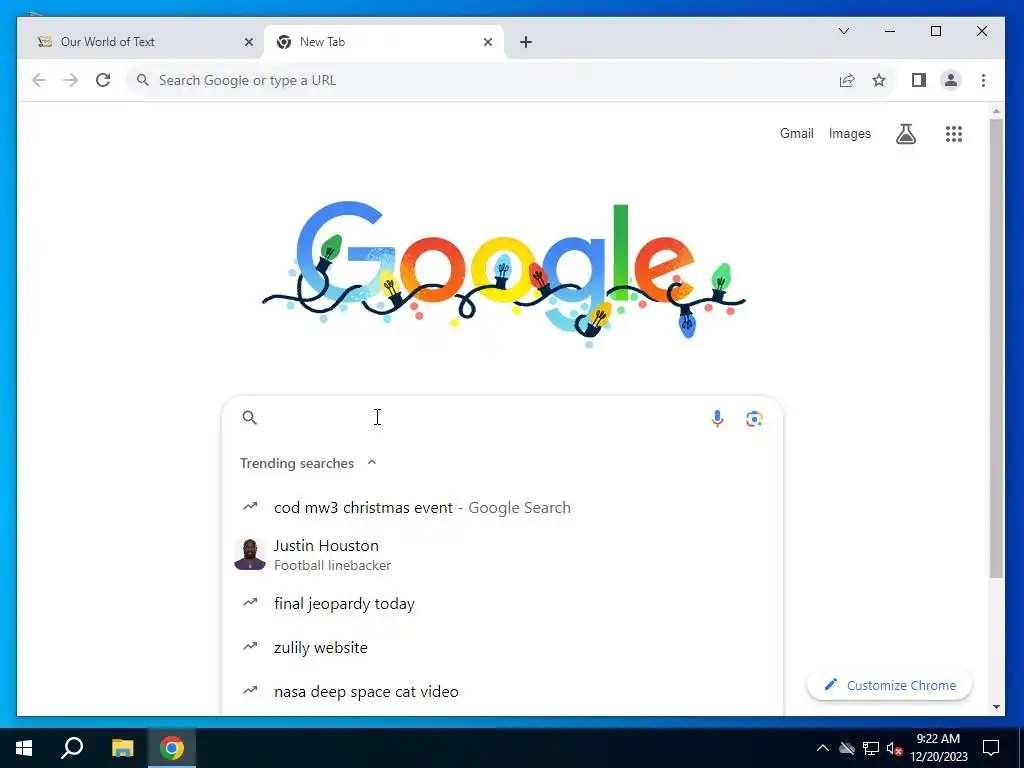Click the magnifier icon in search box
The width and height of the screenshot is (1024, 768).
click(249, 417)
